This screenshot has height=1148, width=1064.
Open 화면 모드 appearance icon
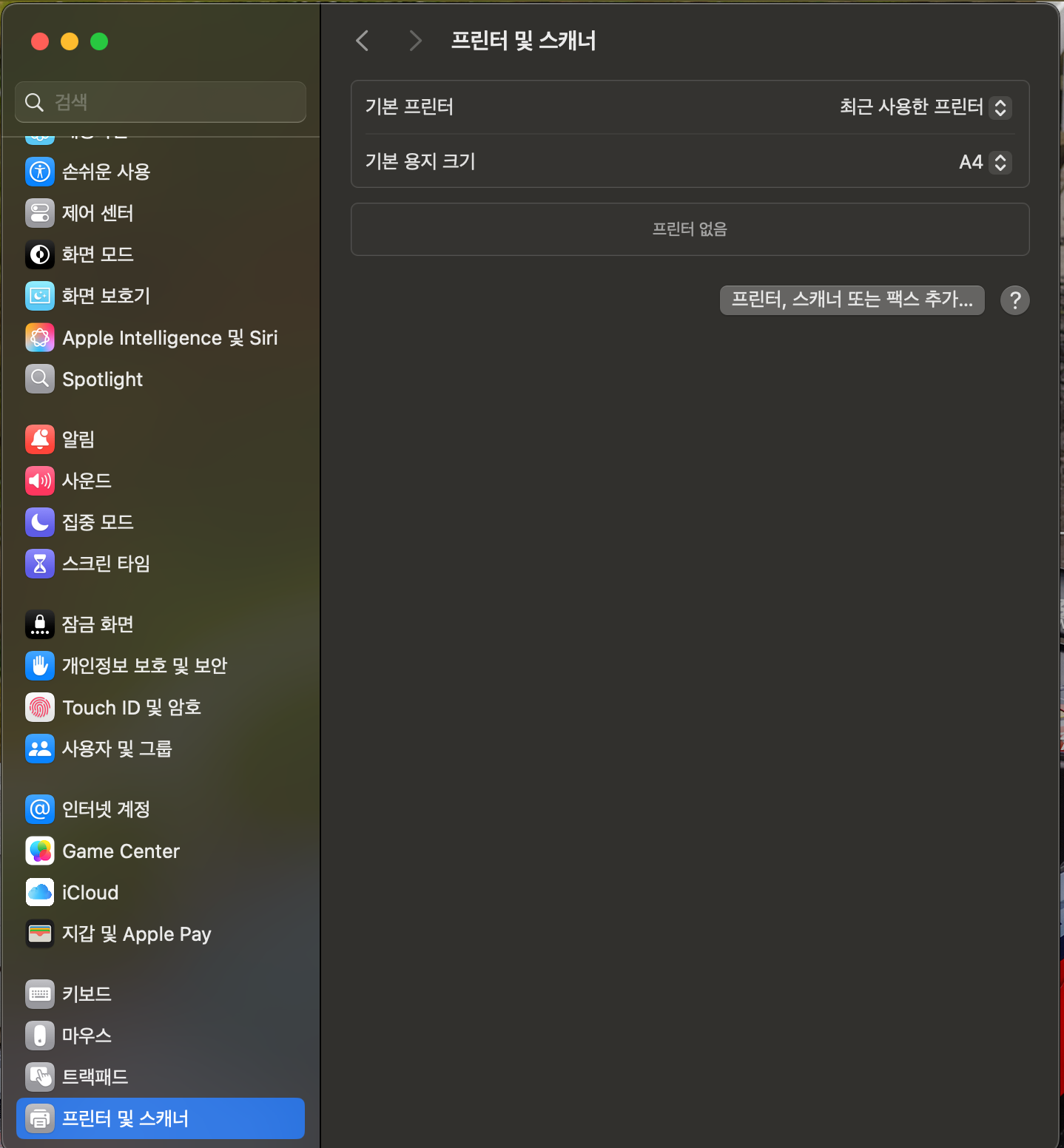[40, 254]
